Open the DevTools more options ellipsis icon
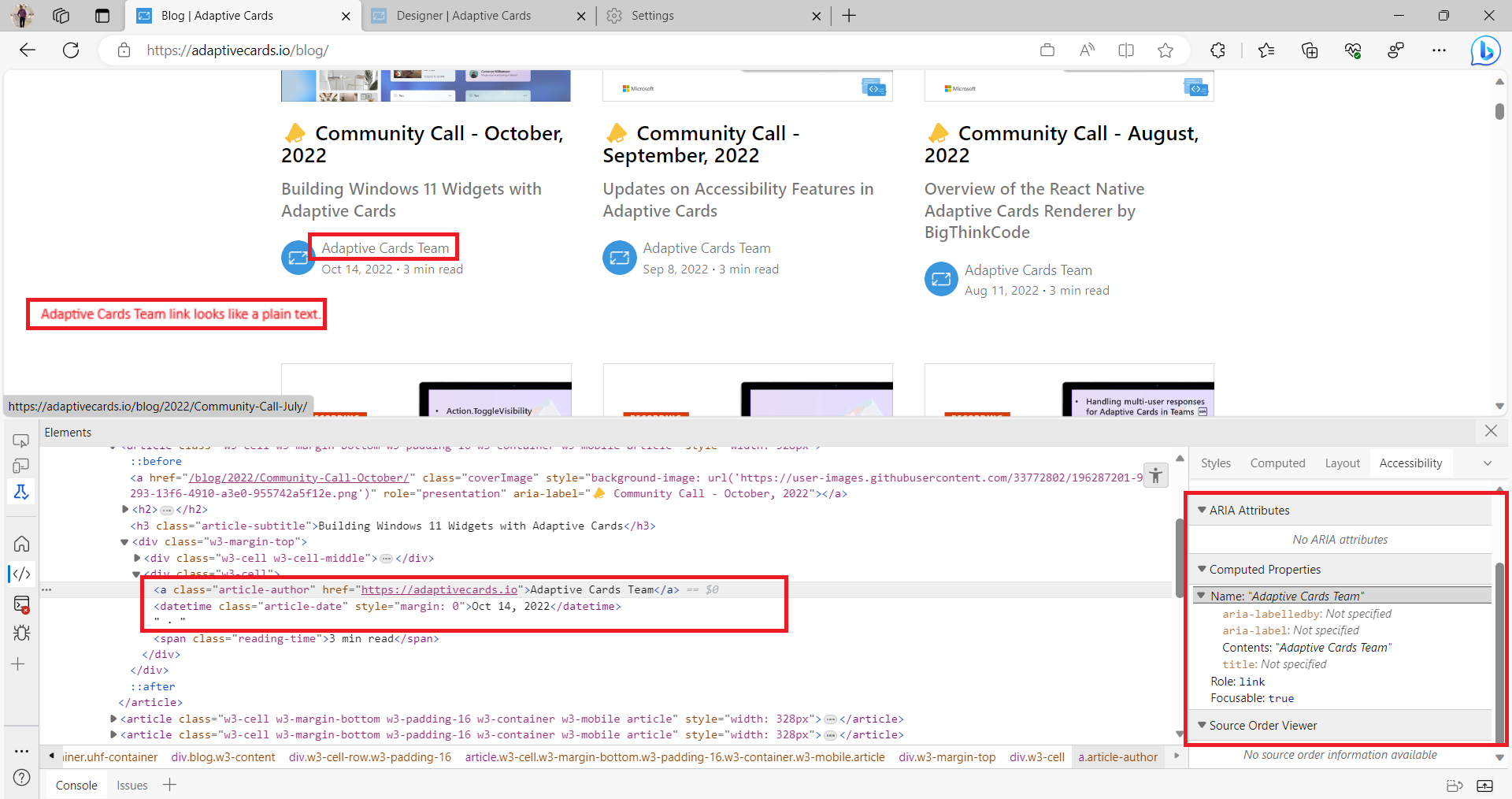 coord(21,751)
